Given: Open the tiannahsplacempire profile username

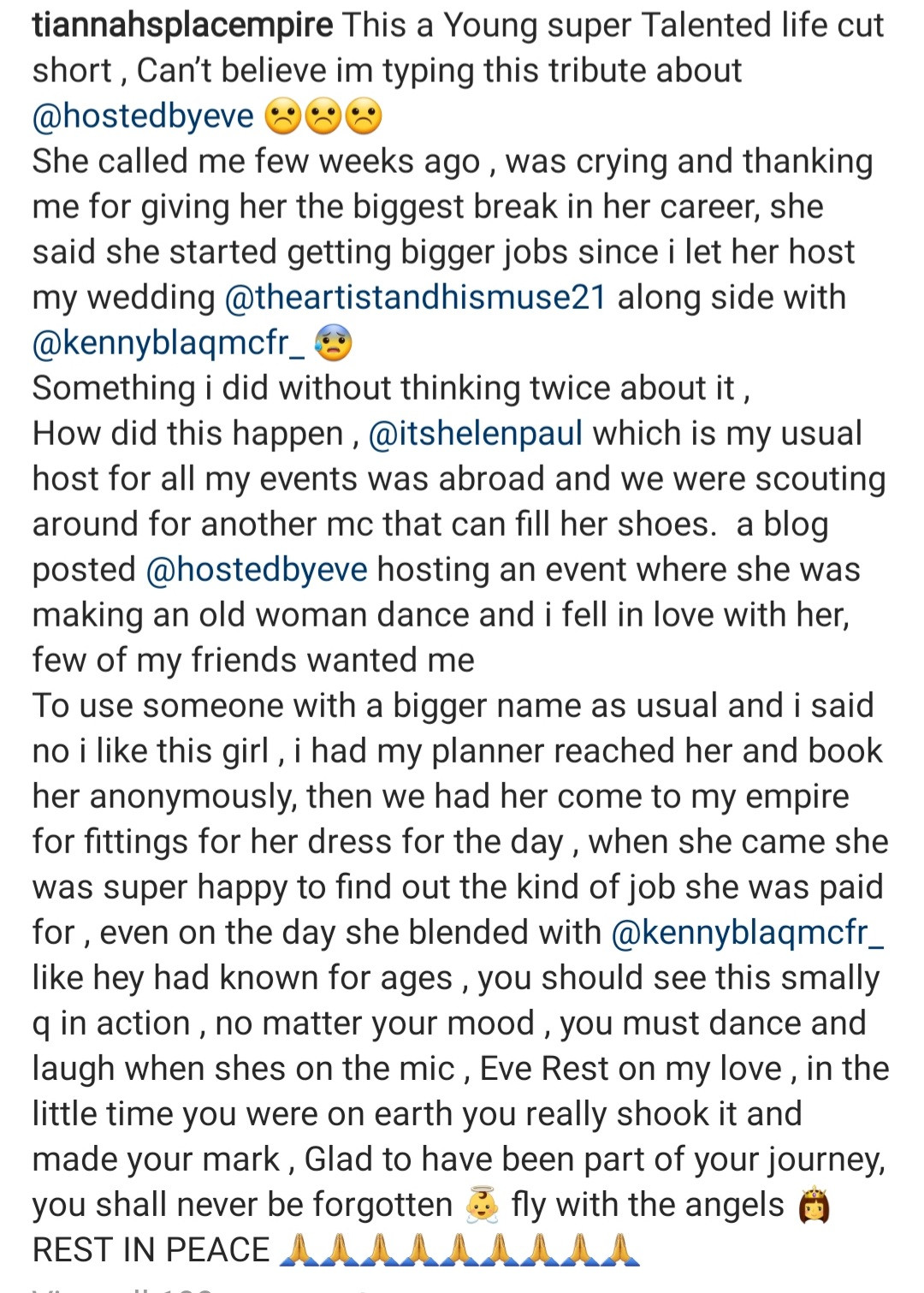Looking at the screenshot, I should coord(182,26).
